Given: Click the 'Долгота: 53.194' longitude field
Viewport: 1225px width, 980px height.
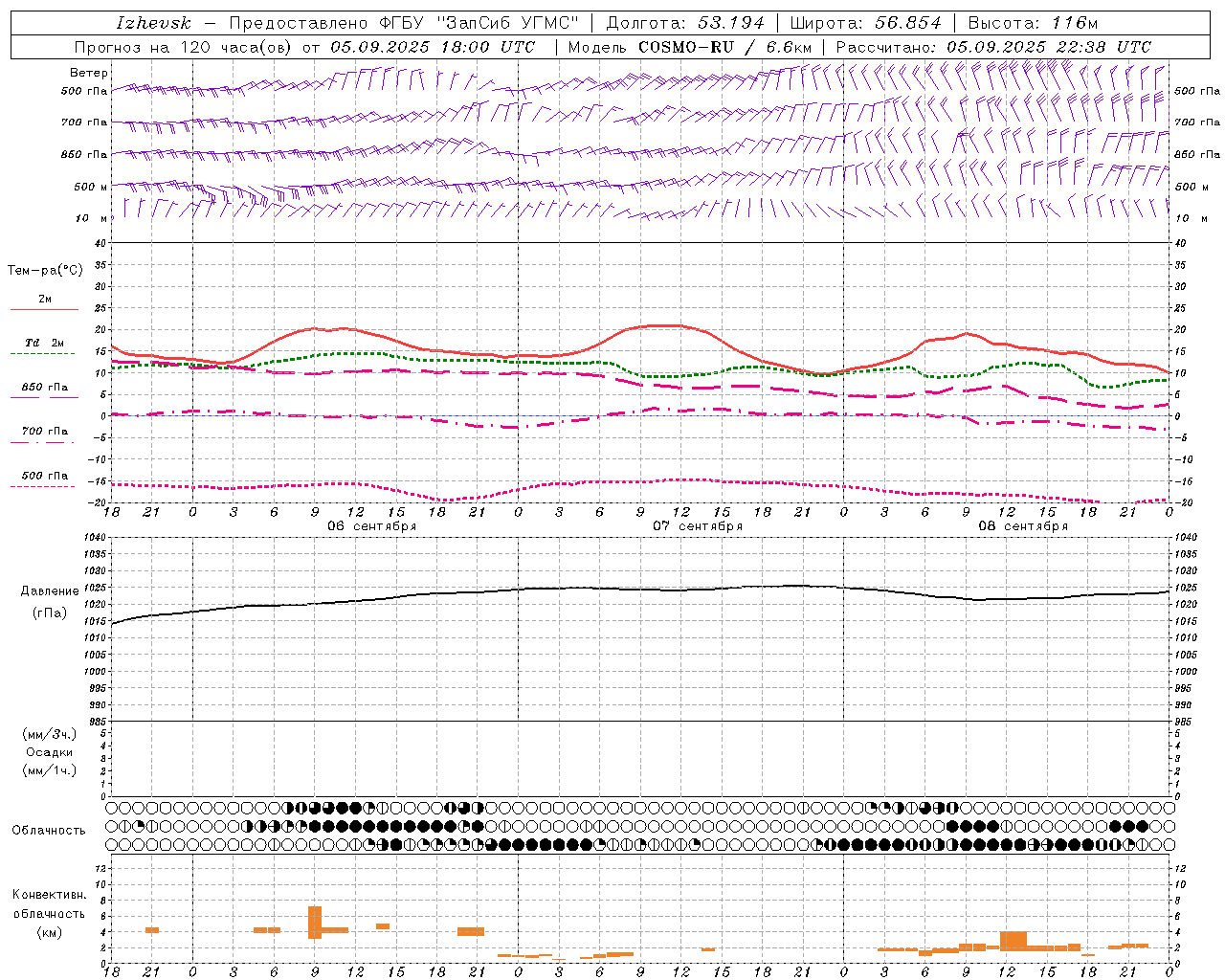Looking at the screenshot, I should 684,22.
